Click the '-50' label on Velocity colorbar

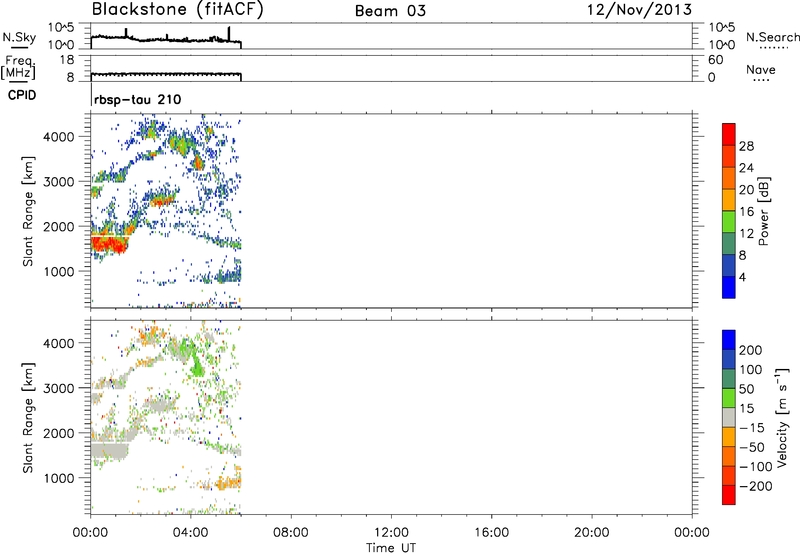(x=752, y=447)
